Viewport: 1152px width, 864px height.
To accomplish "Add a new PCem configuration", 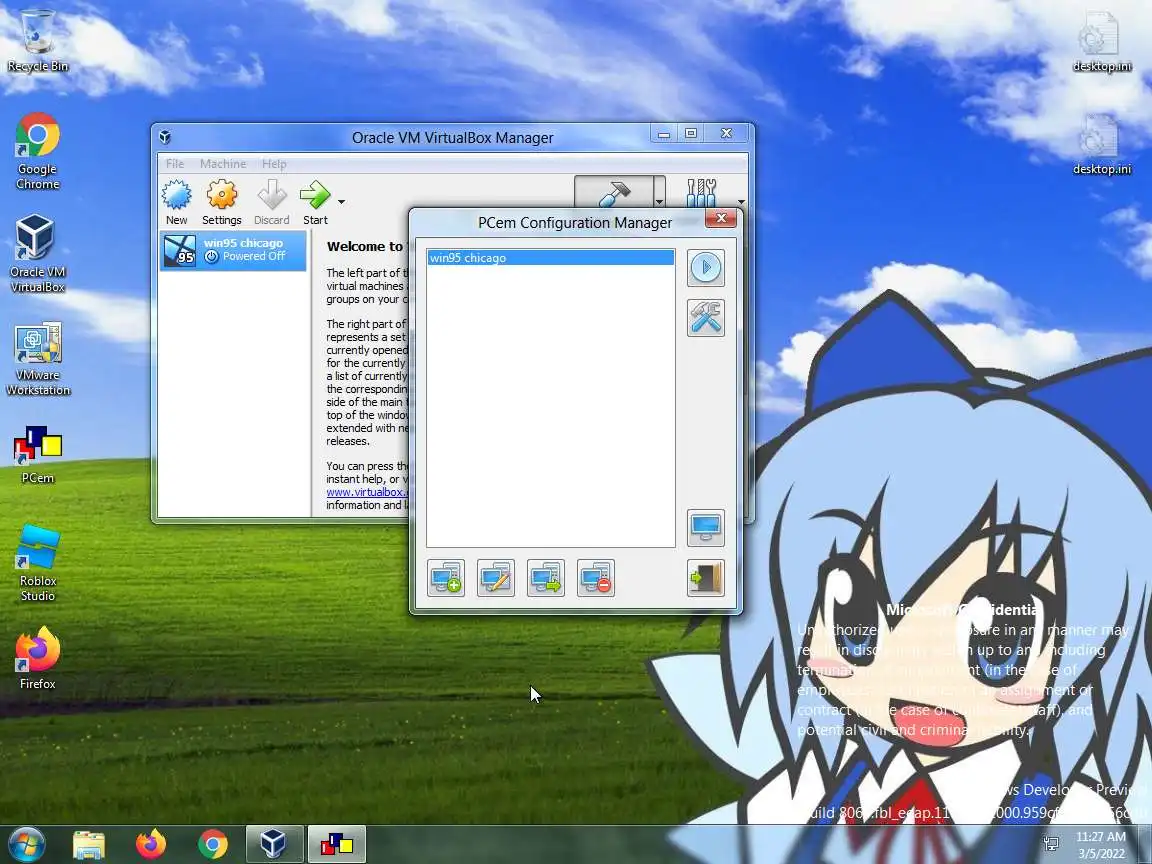I will coord(446,578).
